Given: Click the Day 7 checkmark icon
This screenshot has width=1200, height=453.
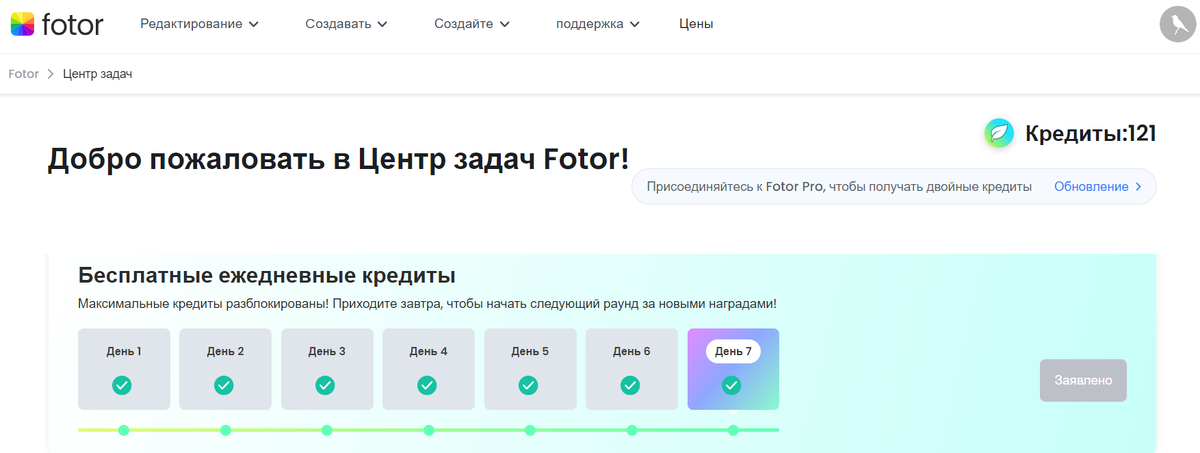Looking at the screenshot, I should 731,385.
